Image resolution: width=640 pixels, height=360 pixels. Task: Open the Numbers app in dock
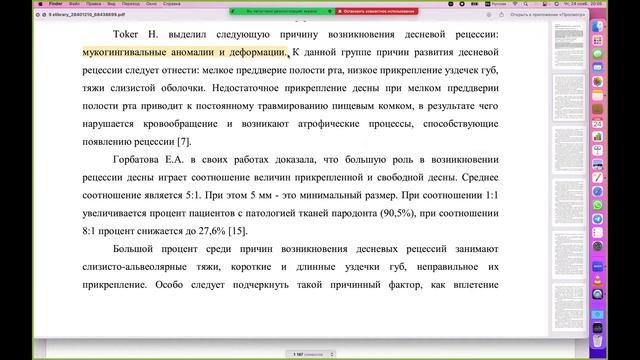(597, 137)
